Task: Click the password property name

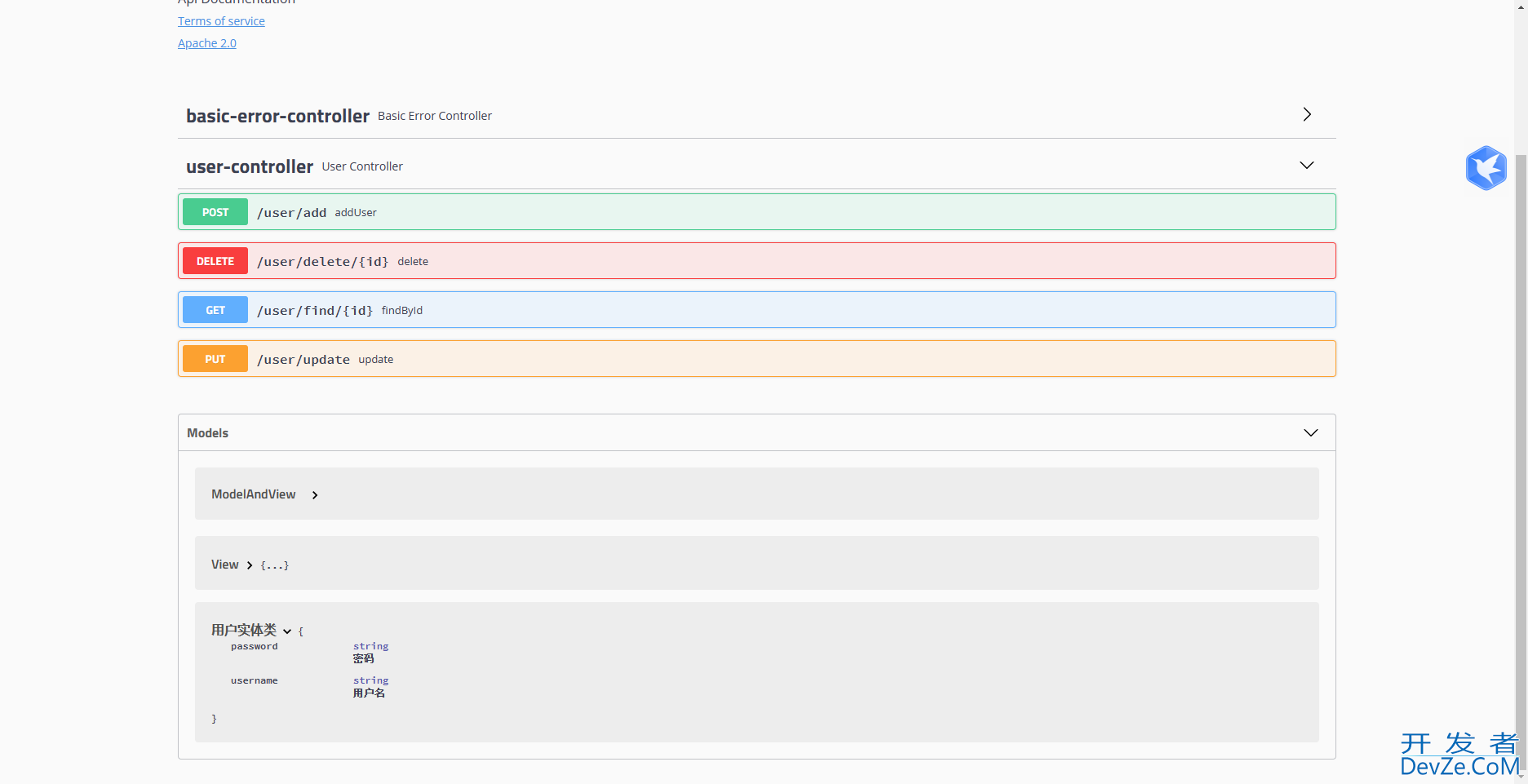Action: click(254, 646)
